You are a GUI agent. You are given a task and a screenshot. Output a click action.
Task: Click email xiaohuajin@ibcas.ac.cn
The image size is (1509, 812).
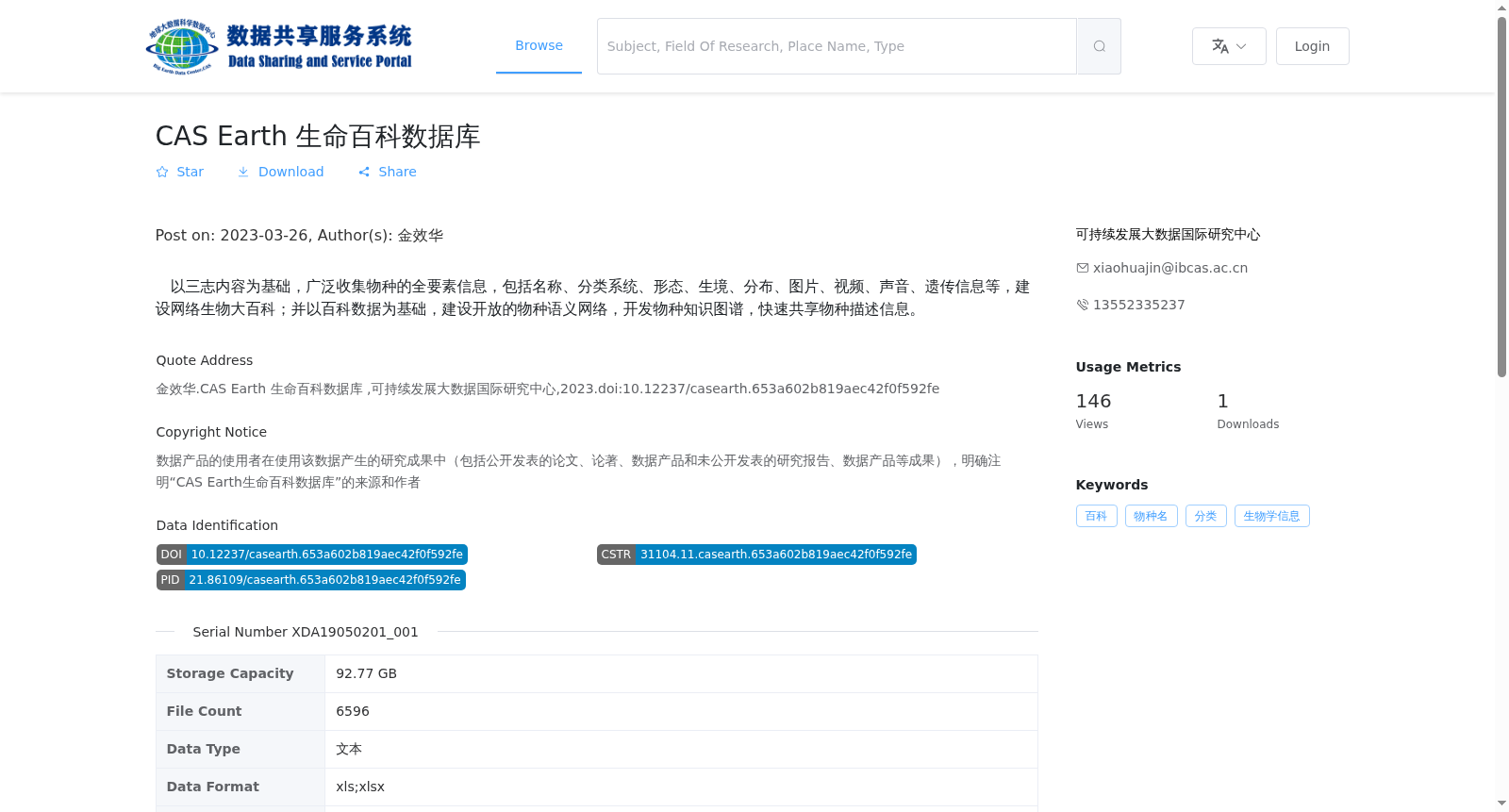tap(1170, 268)
